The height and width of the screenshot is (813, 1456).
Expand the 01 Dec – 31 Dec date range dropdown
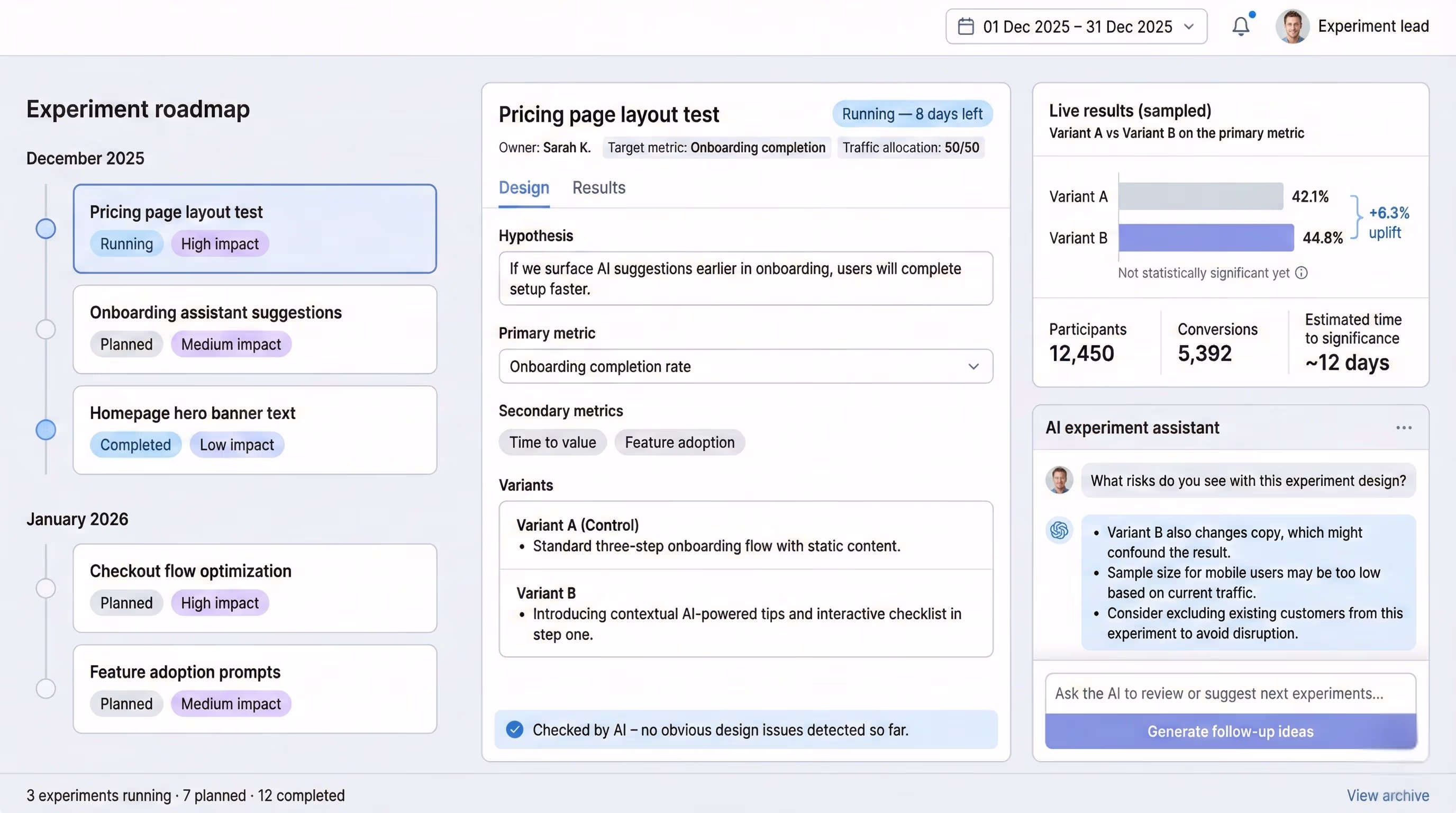coord(1189,26)
